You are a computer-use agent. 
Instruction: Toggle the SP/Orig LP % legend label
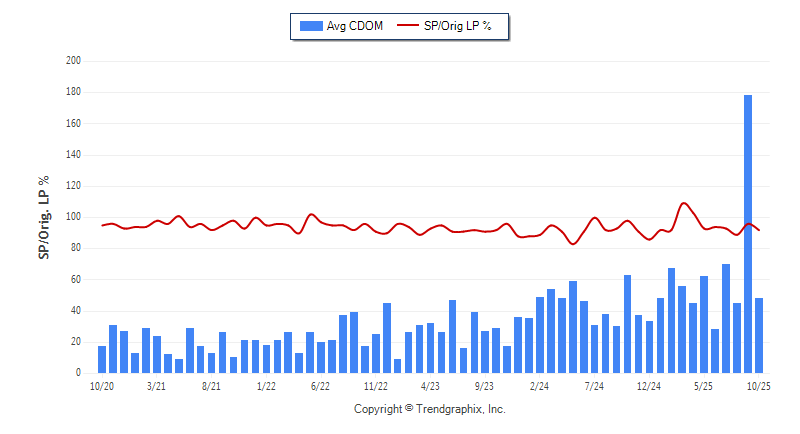coord(459,26)
